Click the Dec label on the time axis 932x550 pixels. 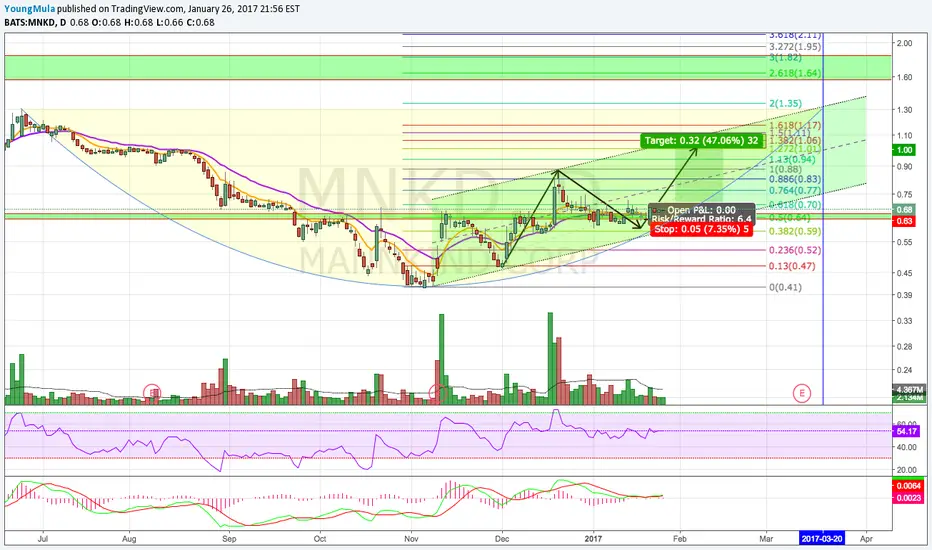coord(502,539)
